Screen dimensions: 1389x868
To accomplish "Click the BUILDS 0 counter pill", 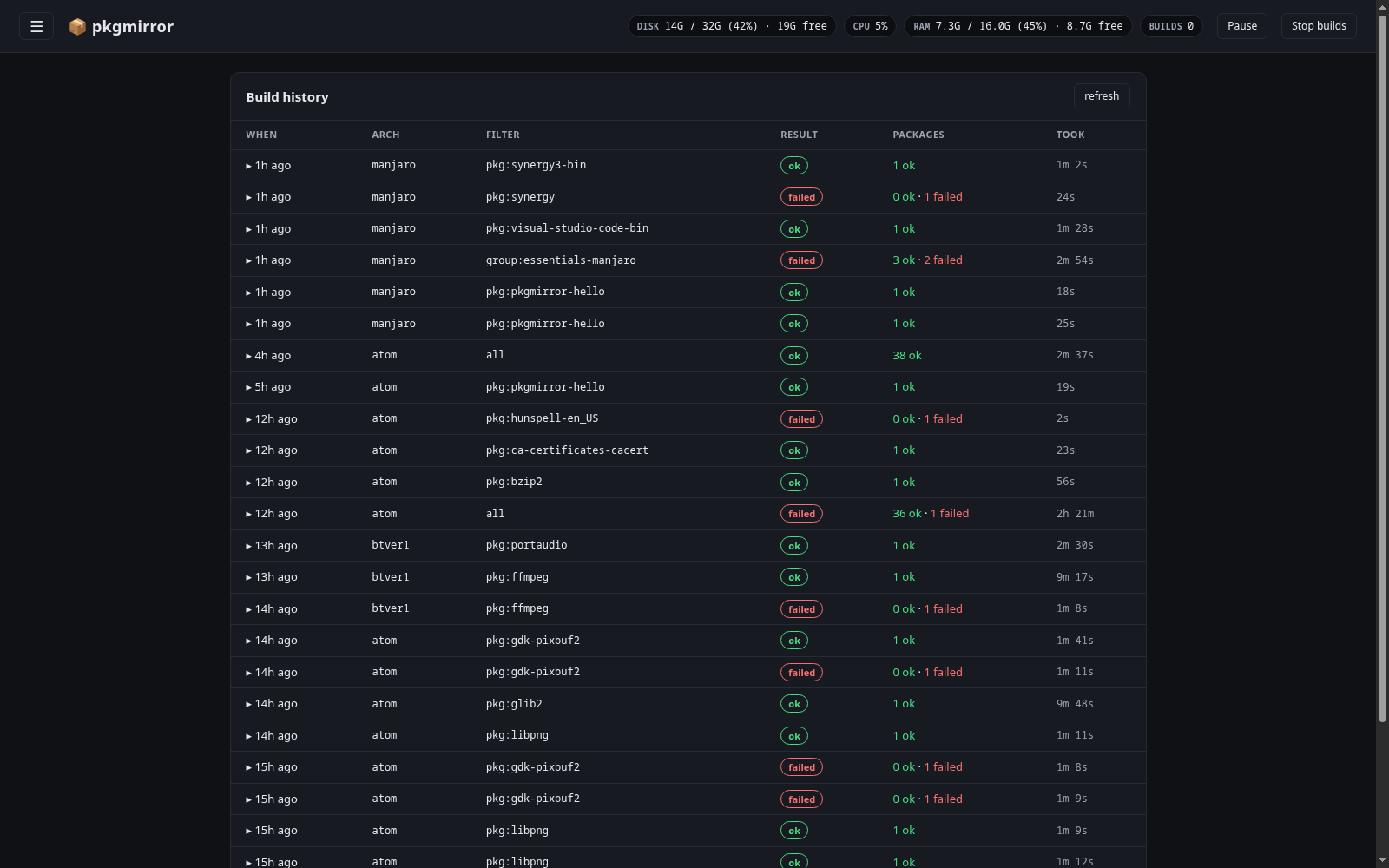I will [x=1171, y=26].
